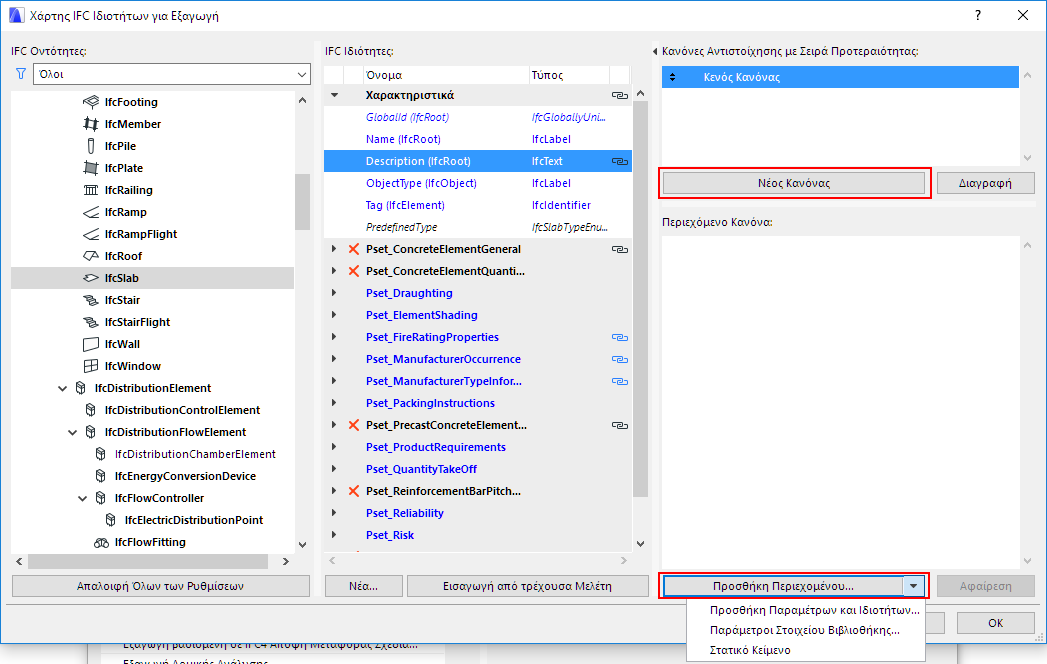Click the 'Διαγραφή' button

point(985,183)
